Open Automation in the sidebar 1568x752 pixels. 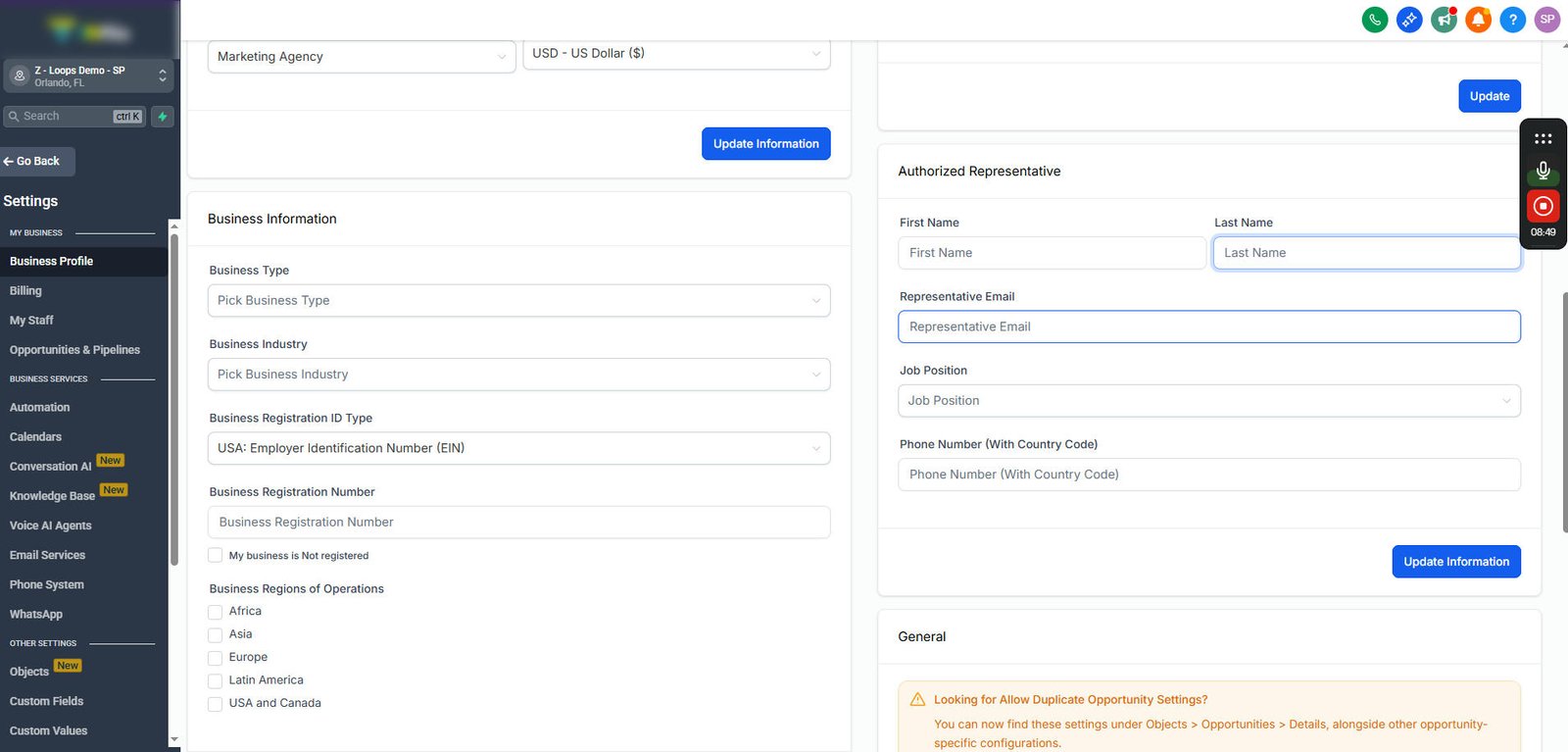pos(40,408)
